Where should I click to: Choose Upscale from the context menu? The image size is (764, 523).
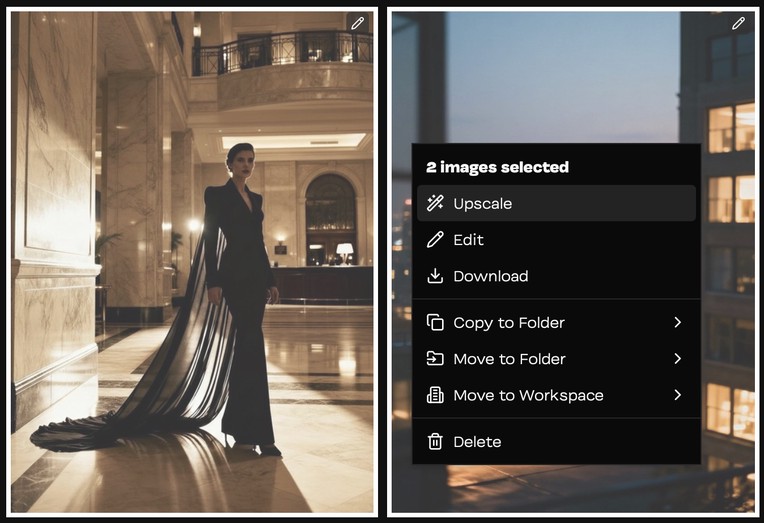(556, 203)
